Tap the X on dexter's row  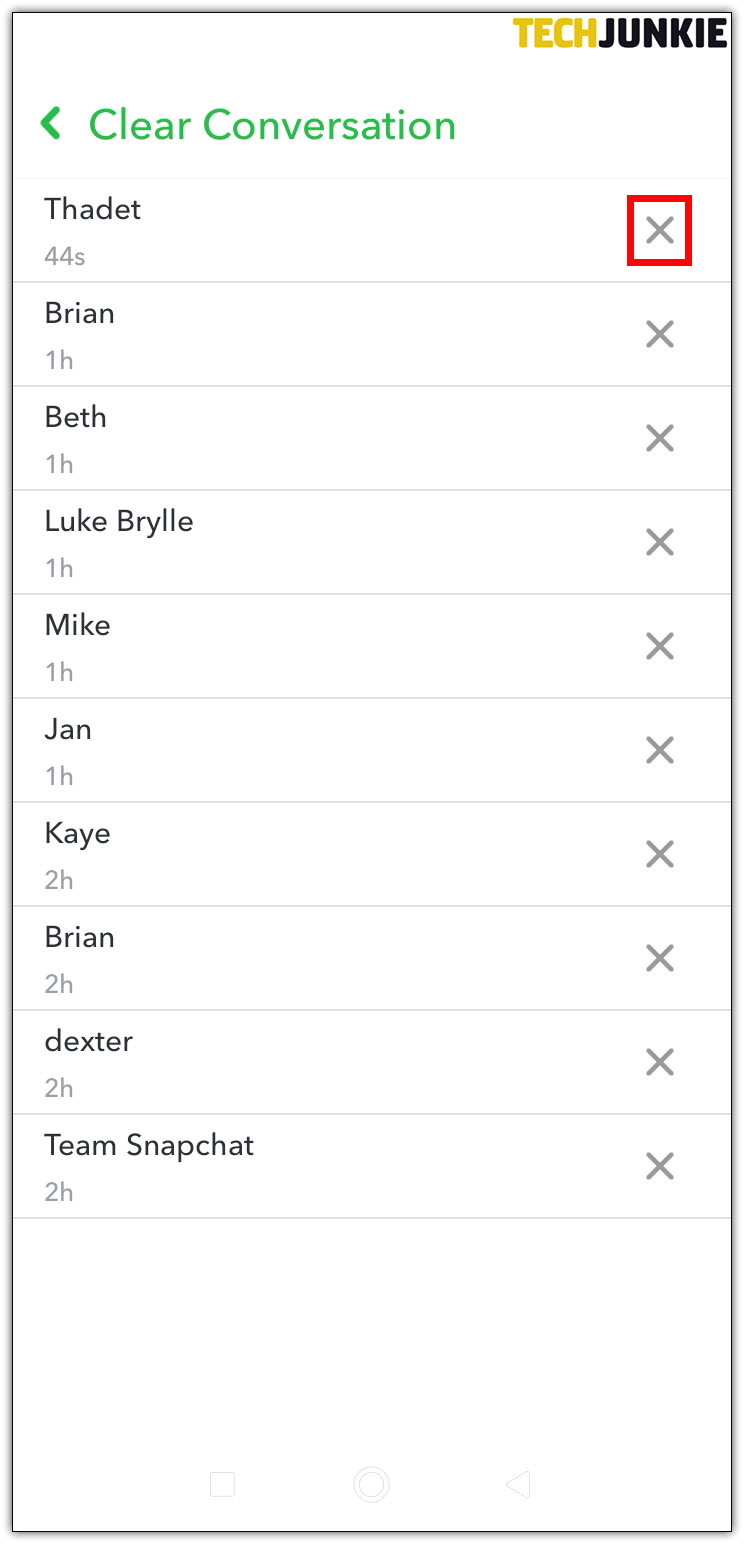point(659,1062)
